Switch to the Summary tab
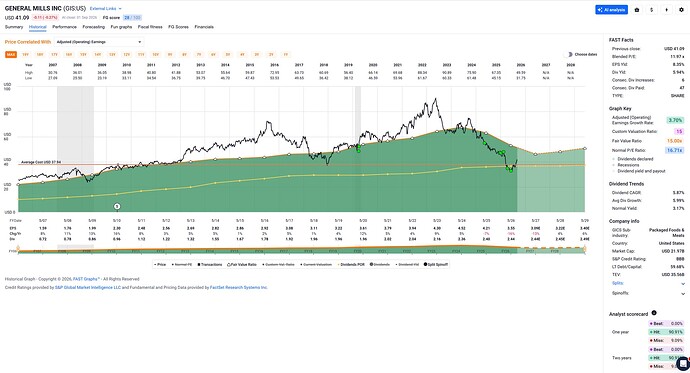This screenshot has width=690, height=373. (14, 27)
